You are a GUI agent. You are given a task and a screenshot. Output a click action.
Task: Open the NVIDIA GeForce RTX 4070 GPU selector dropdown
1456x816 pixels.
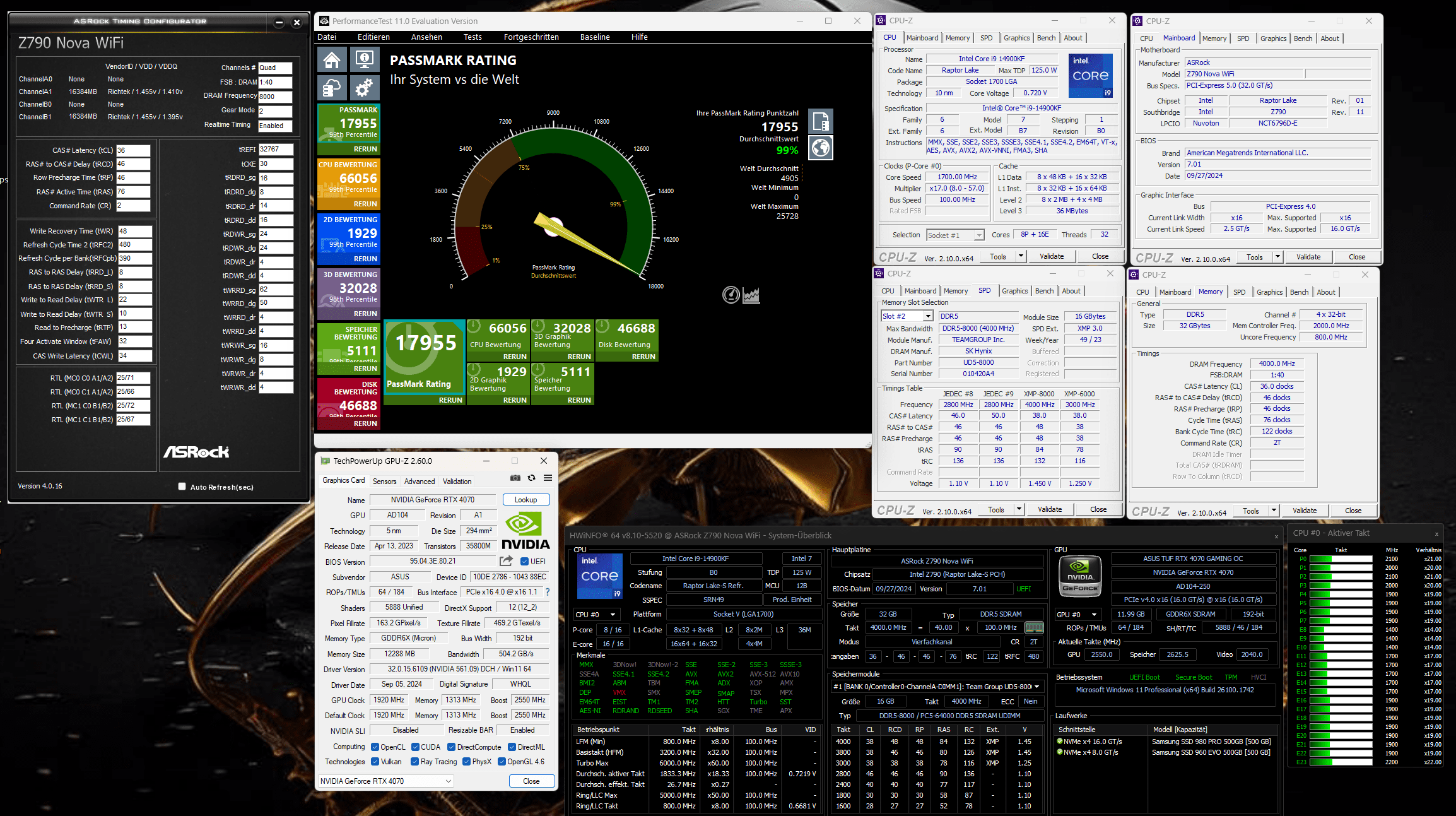(x=386, y=781)
